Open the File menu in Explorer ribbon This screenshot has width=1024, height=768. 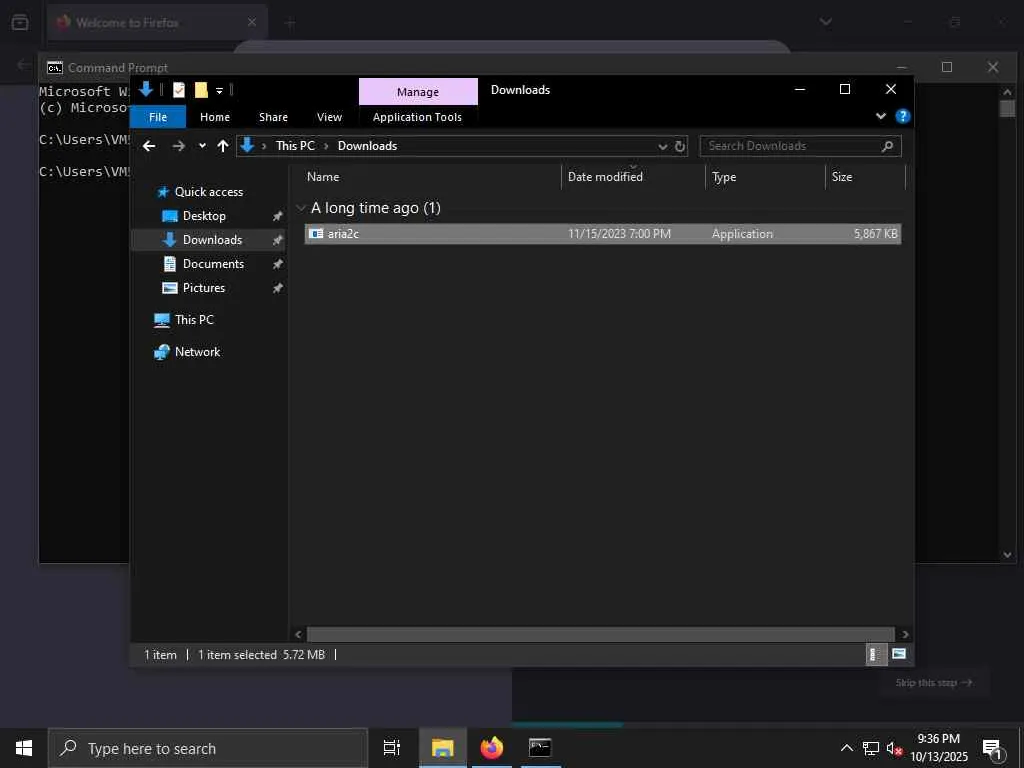[x=157, y=117]
